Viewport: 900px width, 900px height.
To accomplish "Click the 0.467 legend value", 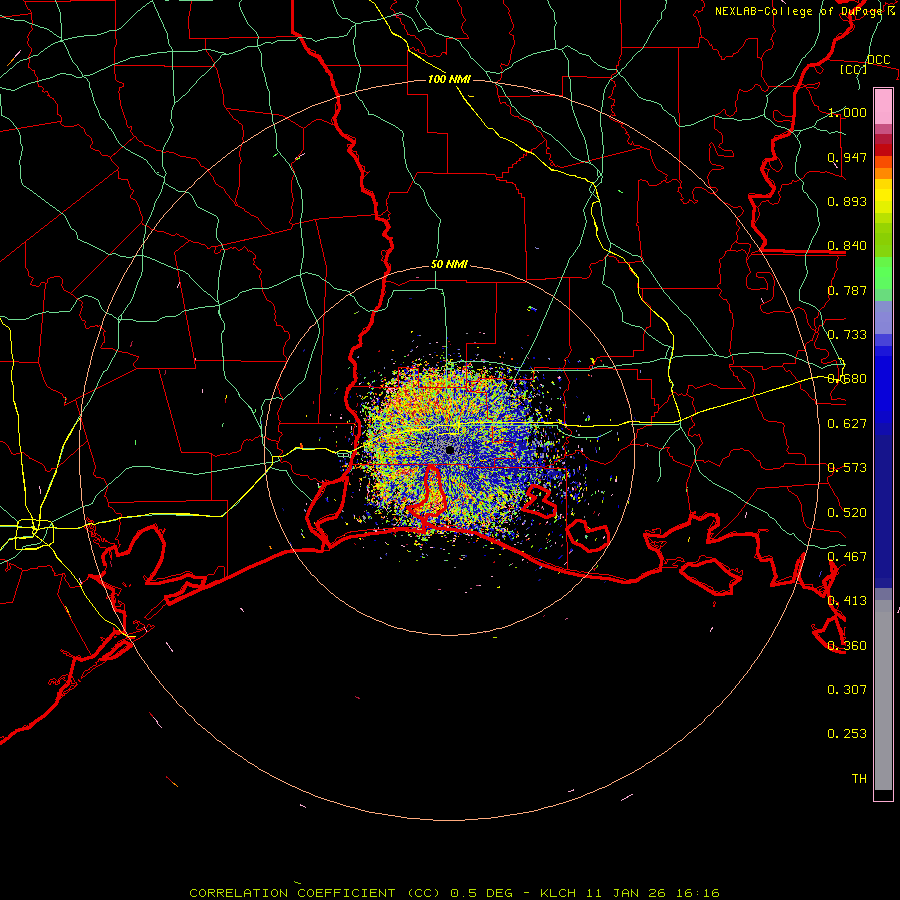I will tap(847, 557).
